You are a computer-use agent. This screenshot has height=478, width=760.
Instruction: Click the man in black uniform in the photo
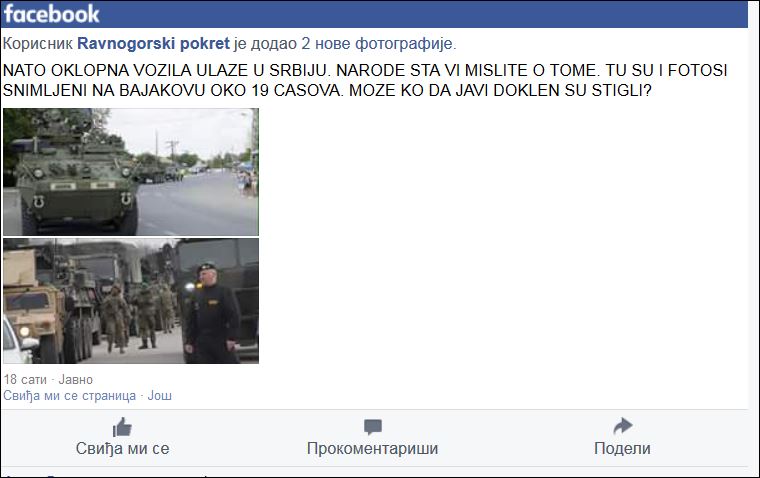[x=212, y=314]
